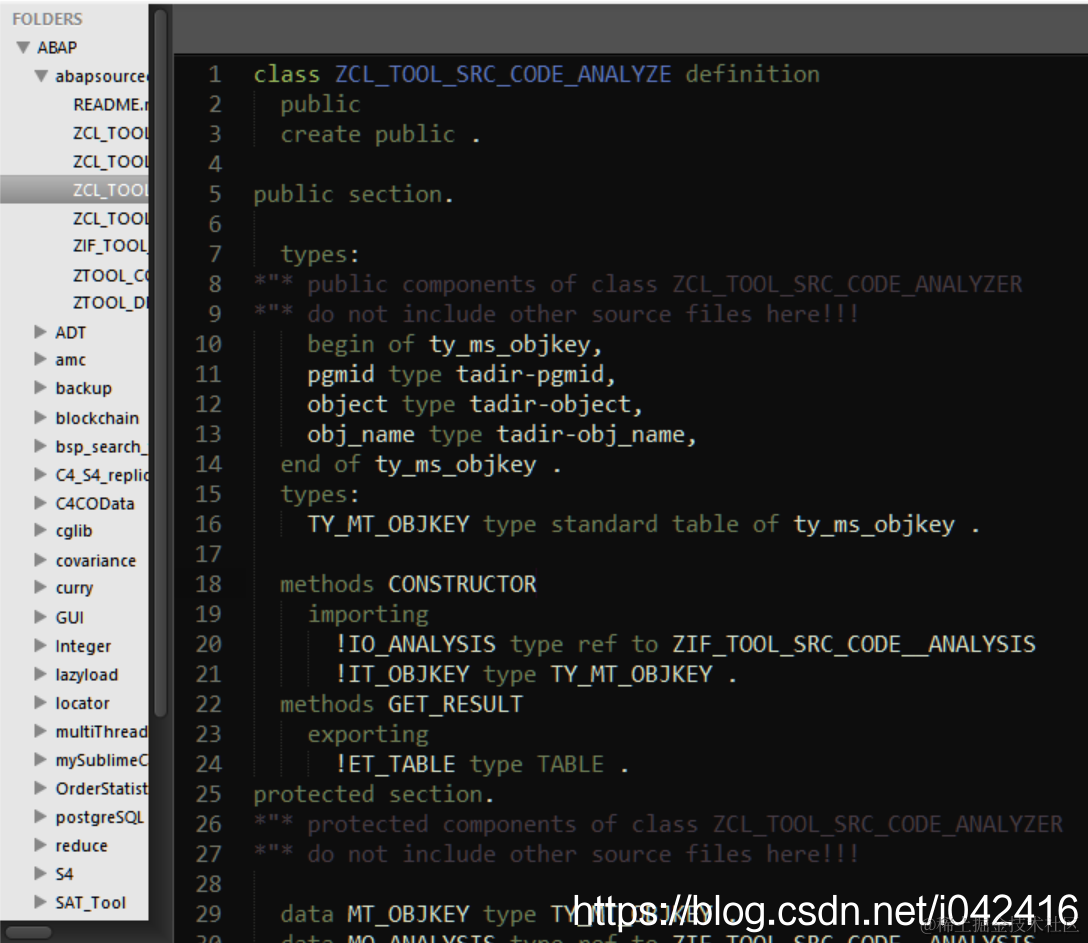Click line number 18 in gutter
The width and height of the screenshot is (1088, 943).
pos(208,584)
